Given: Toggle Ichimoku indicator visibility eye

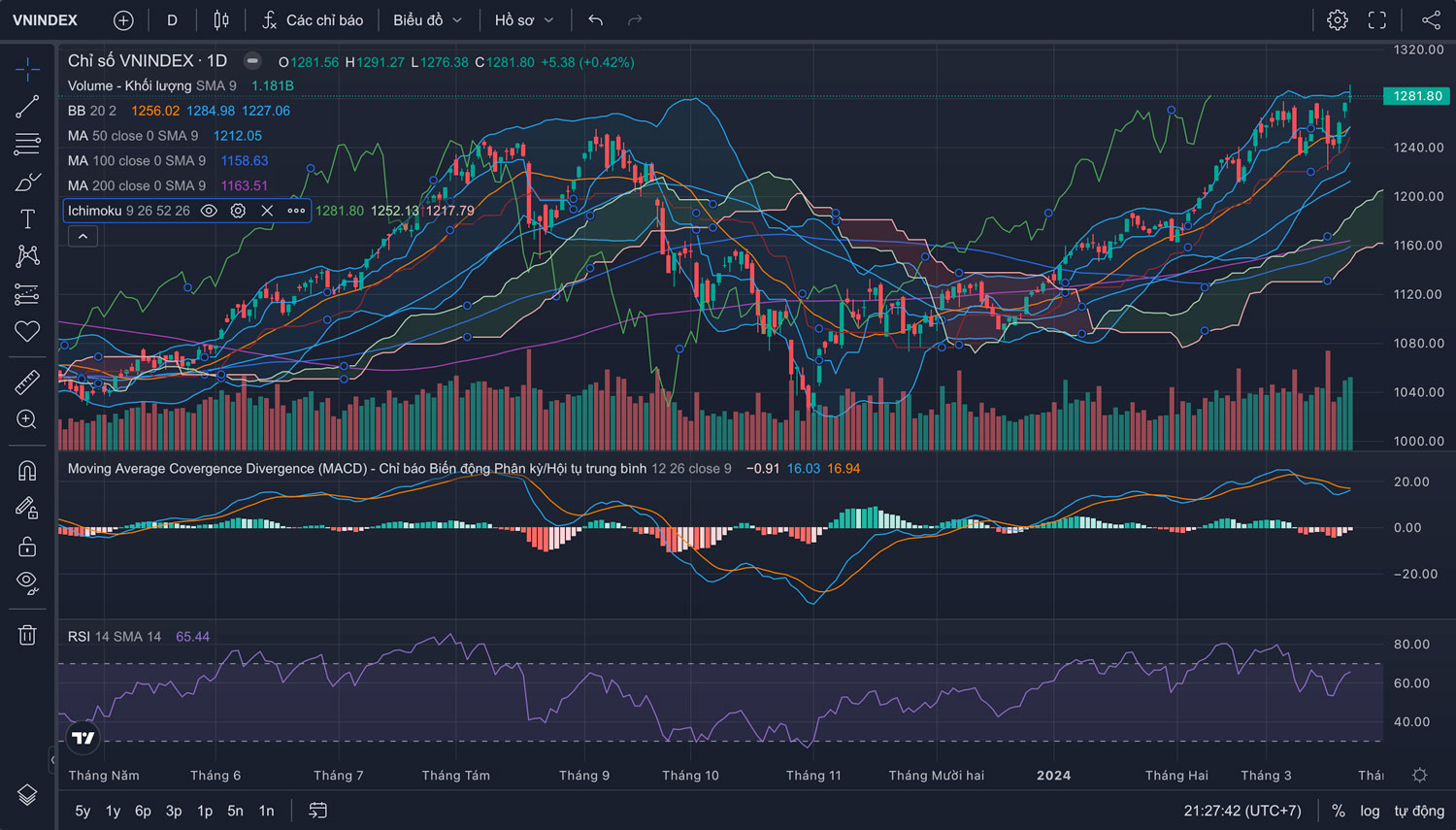Looking at the screenshot, I should pyautogui.click(x=209, y=211).
